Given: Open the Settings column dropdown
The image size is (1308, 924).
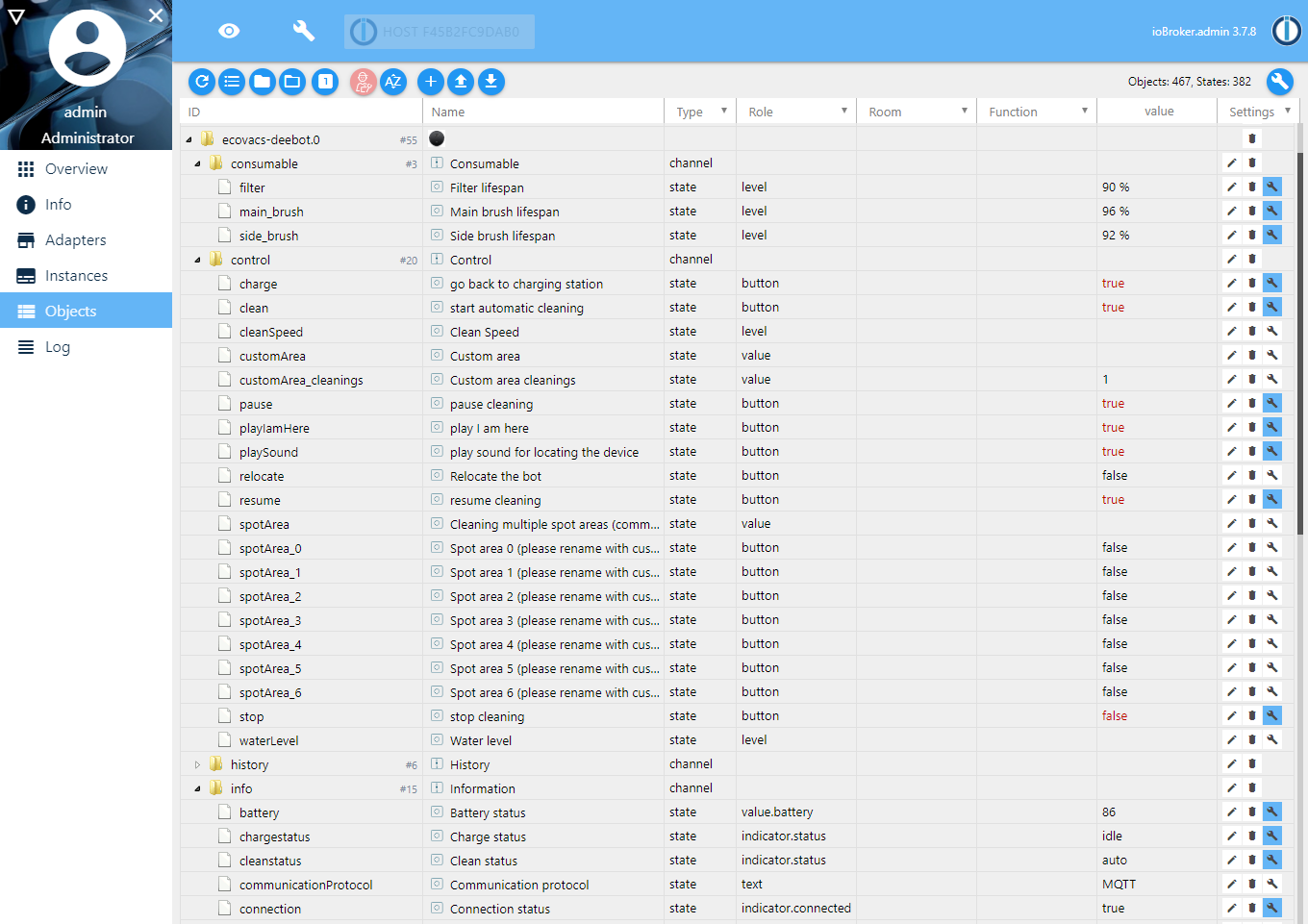Looking at the screenshot, I should pos(1259,112).
